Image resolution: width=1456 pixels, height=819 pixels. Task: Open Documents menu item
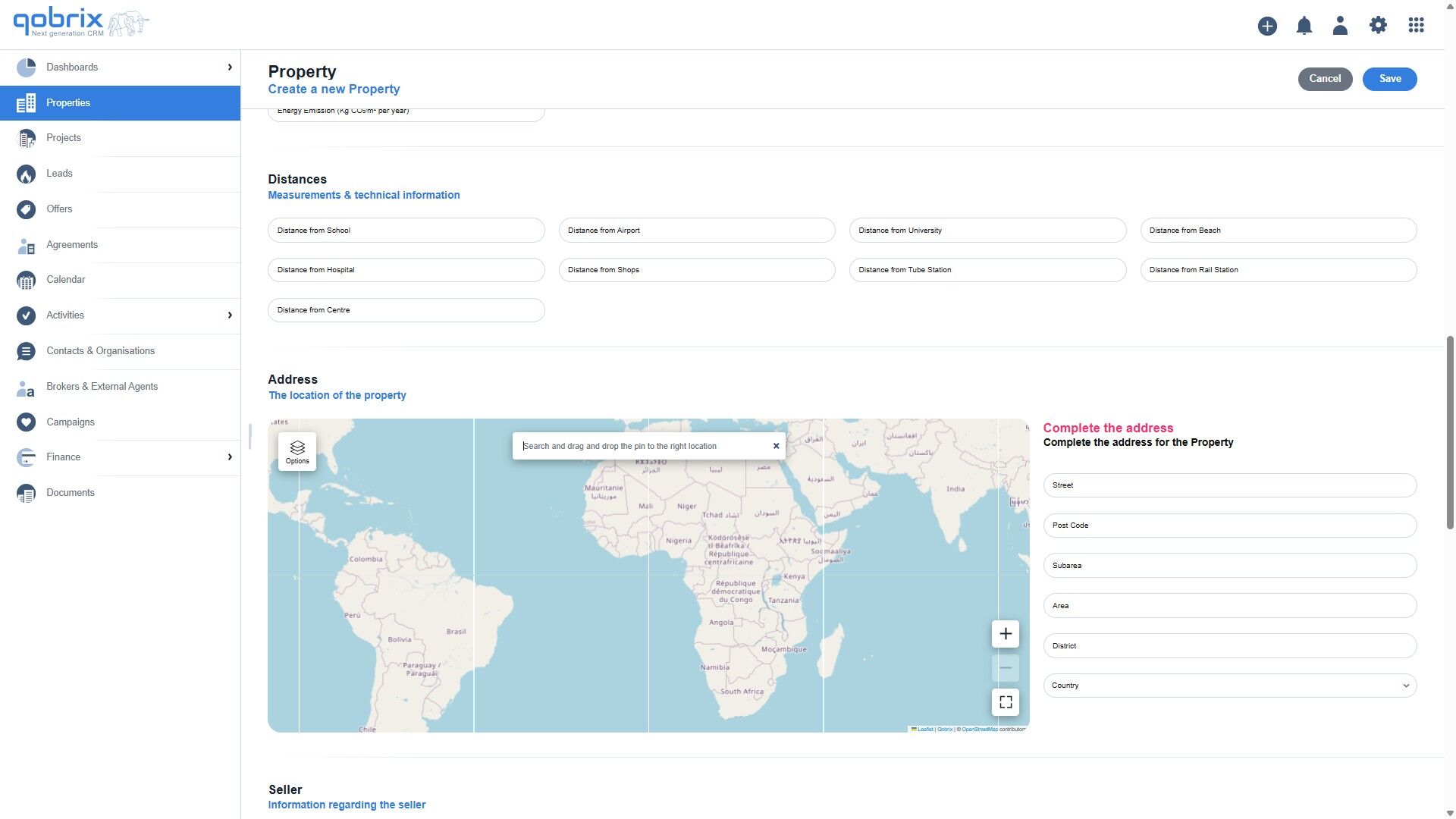click(x=120, y=493)
